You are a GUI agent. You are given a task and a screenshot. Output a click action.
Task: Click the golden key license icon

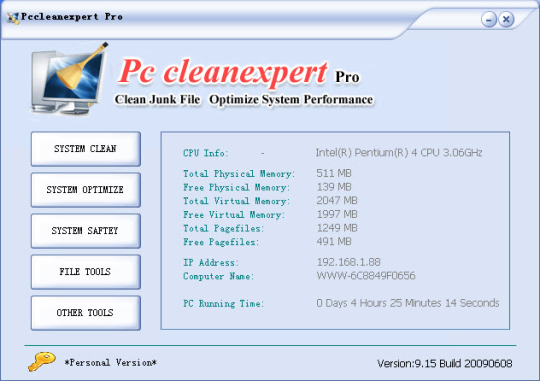coord(42,361)
